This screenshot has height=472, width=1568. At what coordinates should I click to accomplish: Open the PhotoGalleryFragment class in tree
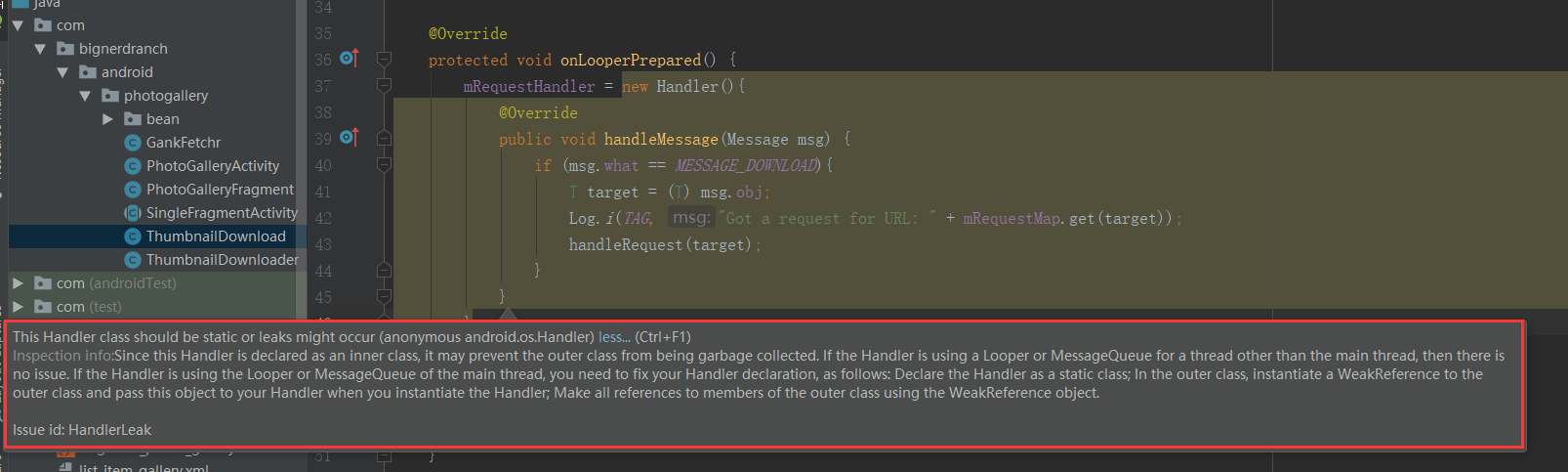[220, 190]
